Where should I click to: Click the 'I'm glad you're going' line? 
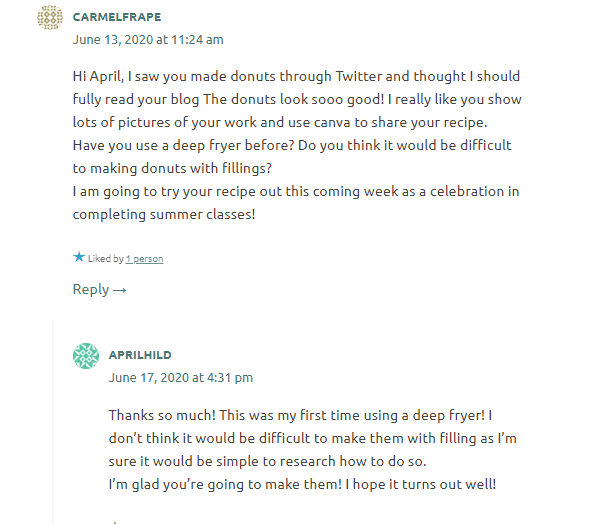(302, 484)
